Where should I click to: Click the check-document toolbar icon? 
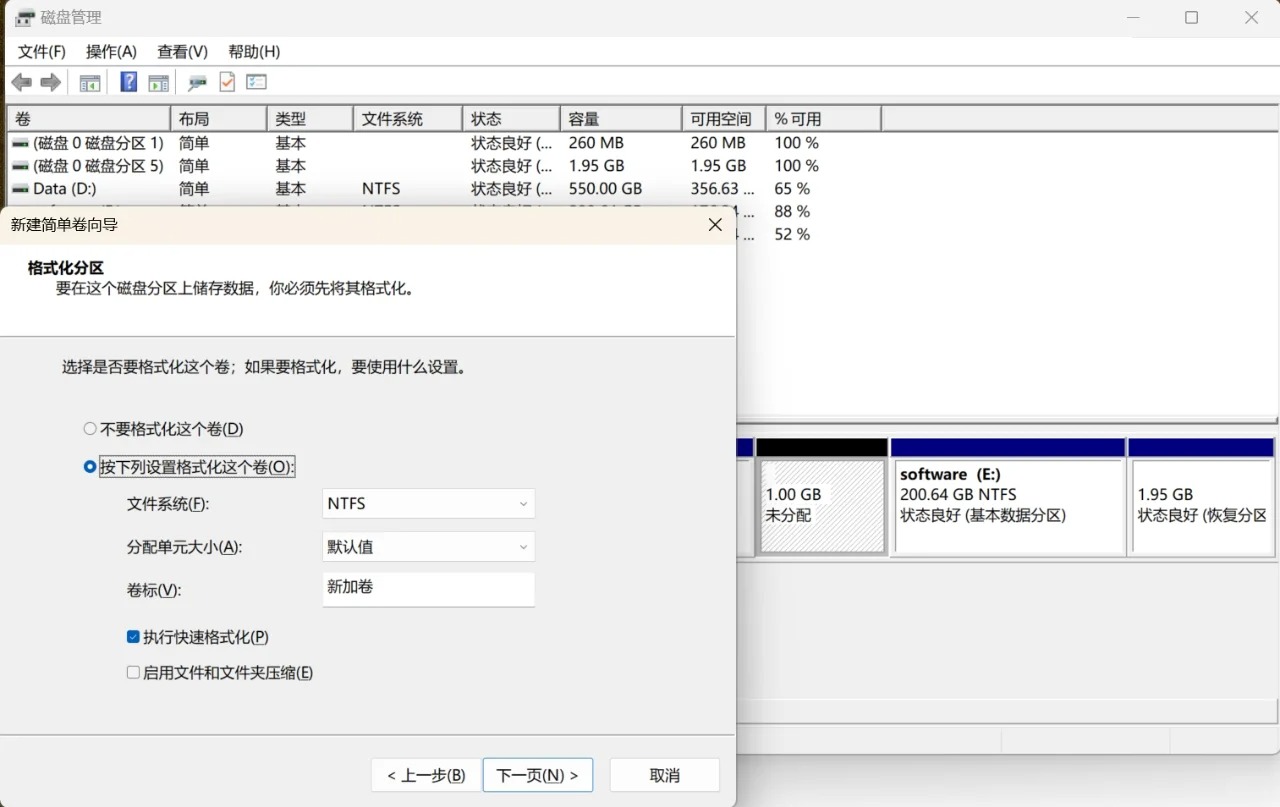(225, 81)
